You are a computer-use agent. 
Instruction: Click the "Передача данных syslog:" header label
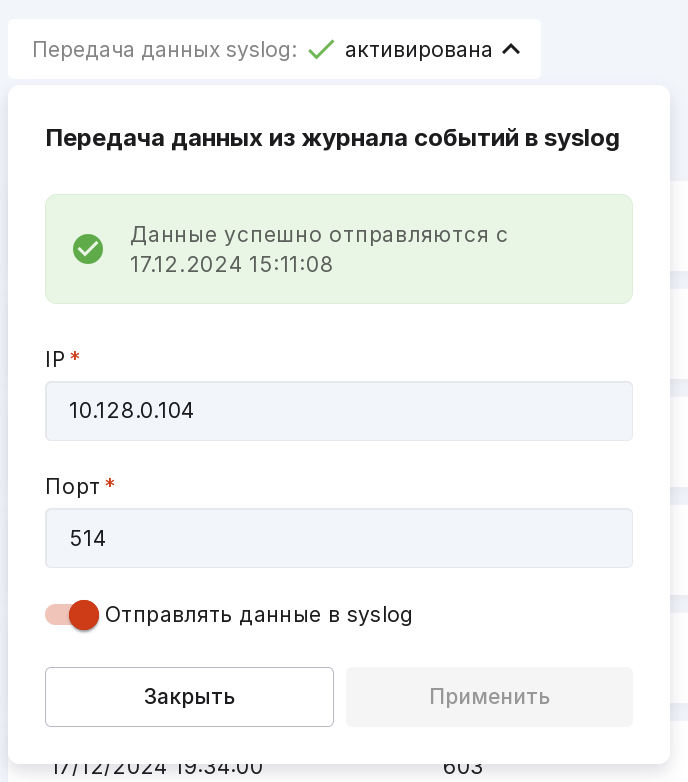pyautogui.click(x=165, y=49)
